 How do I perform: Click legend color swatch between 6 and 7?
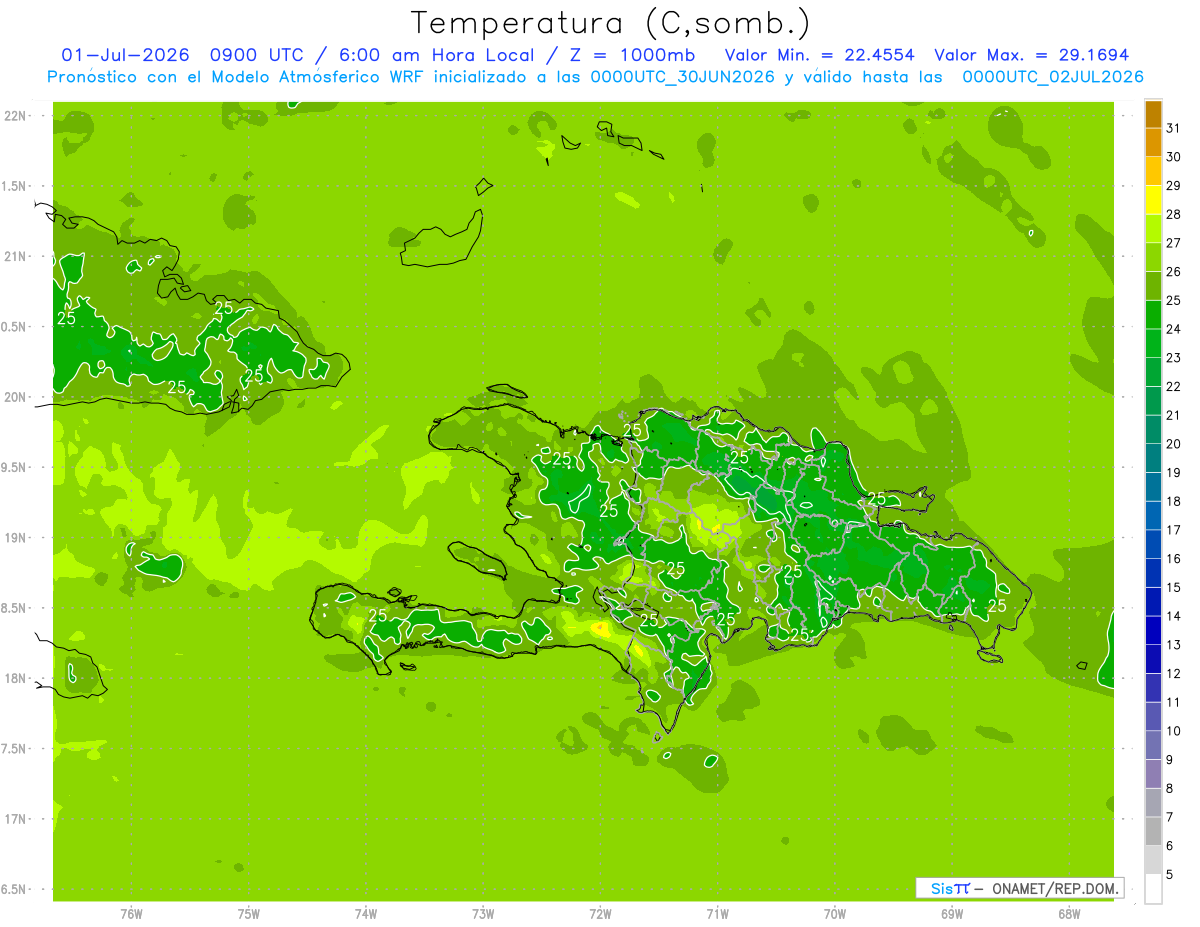click(x=1153, y=831)
